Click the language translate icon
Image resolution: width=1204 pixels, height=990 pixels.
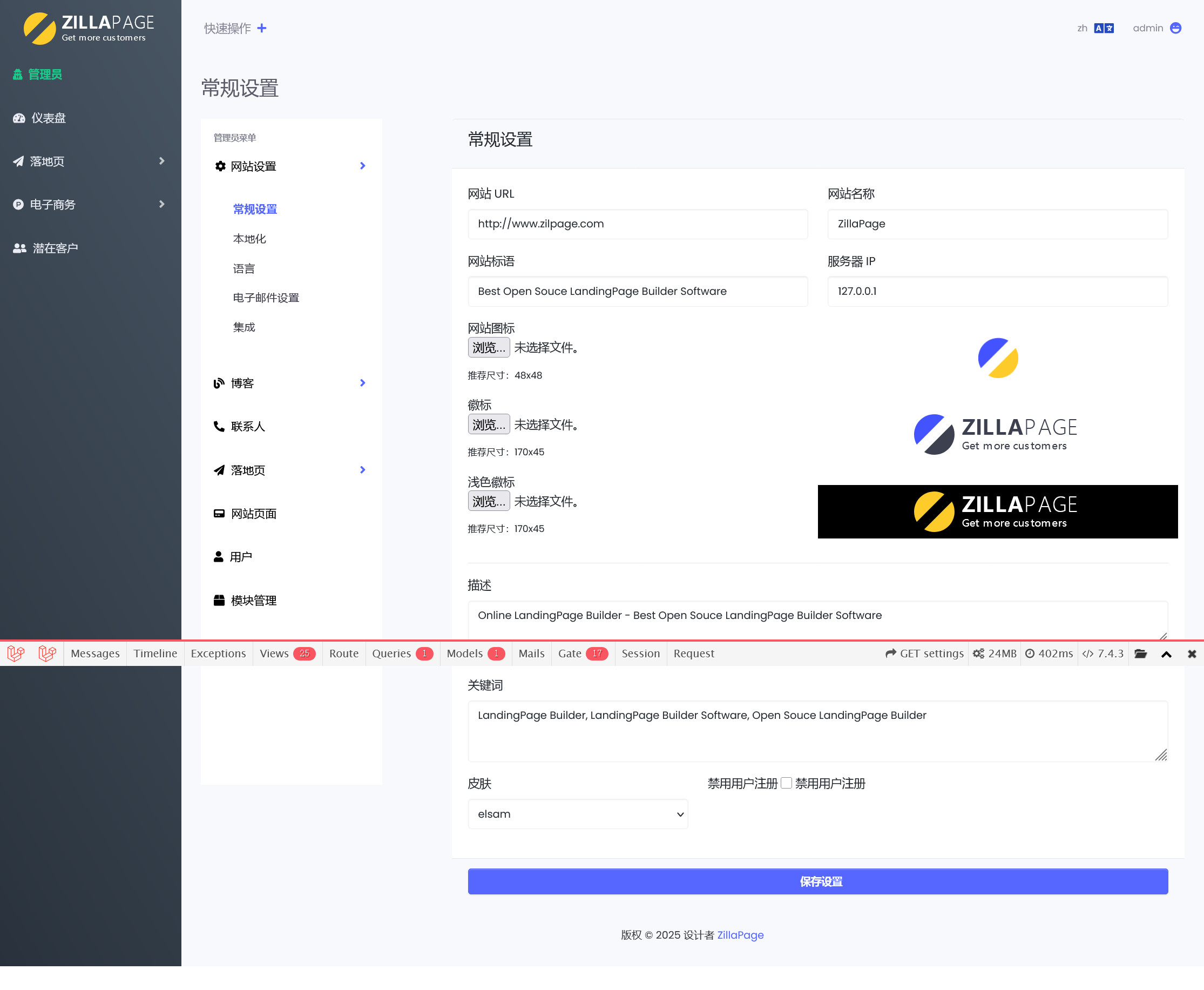tap(1104, 28)
